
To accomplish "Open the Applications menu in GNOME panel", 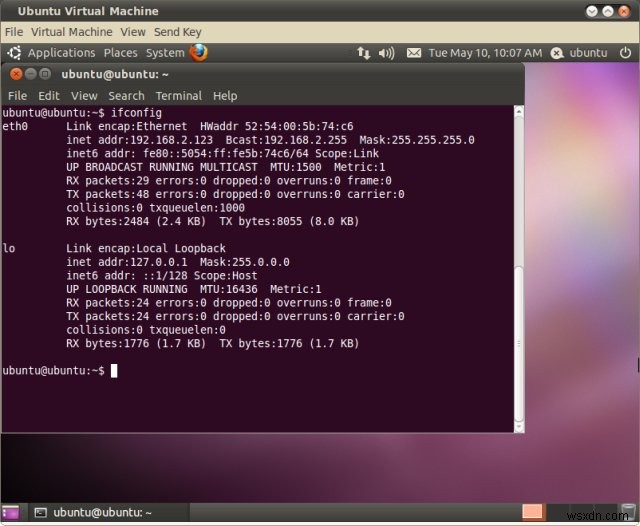I will (61, 53).
